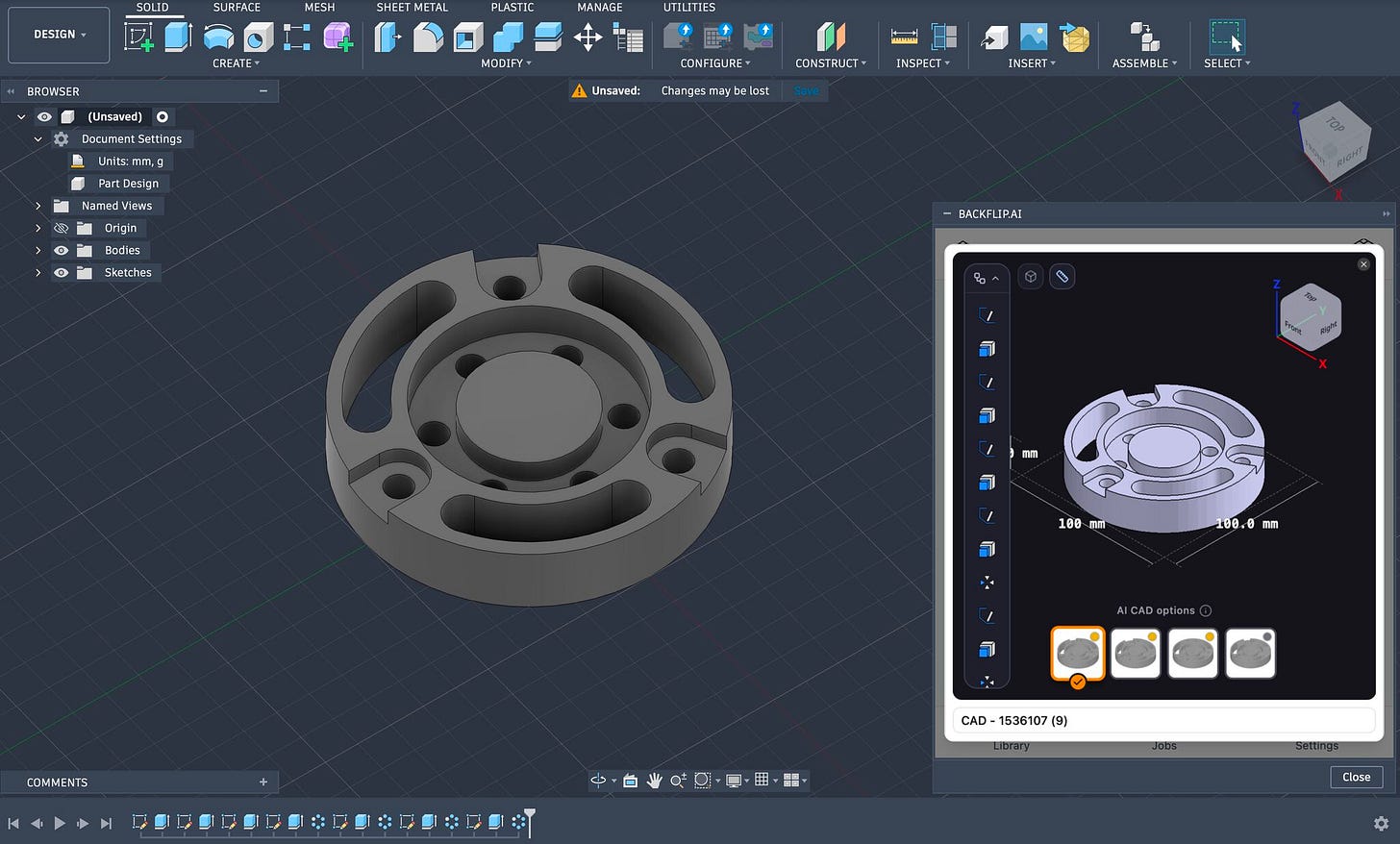
Task: Switch to the PLASTIC tab
Action: click(512, 7)
